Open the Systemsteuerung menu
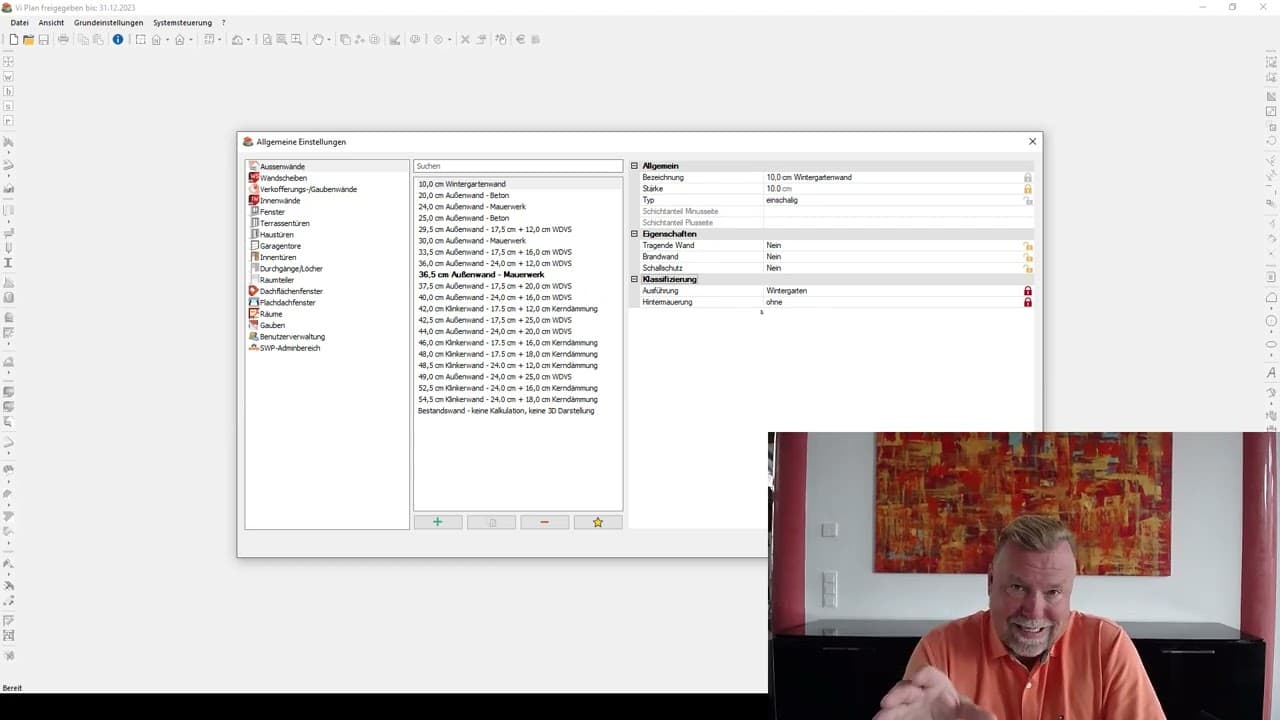Viewport: 1280px width, 720px height. tap(182, 22)
